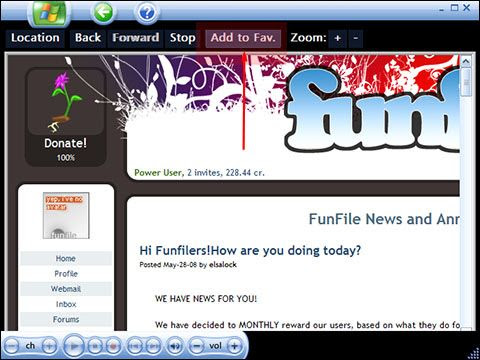Skip to previous with the rewind button
480x360 pixels.
point(134,346)
